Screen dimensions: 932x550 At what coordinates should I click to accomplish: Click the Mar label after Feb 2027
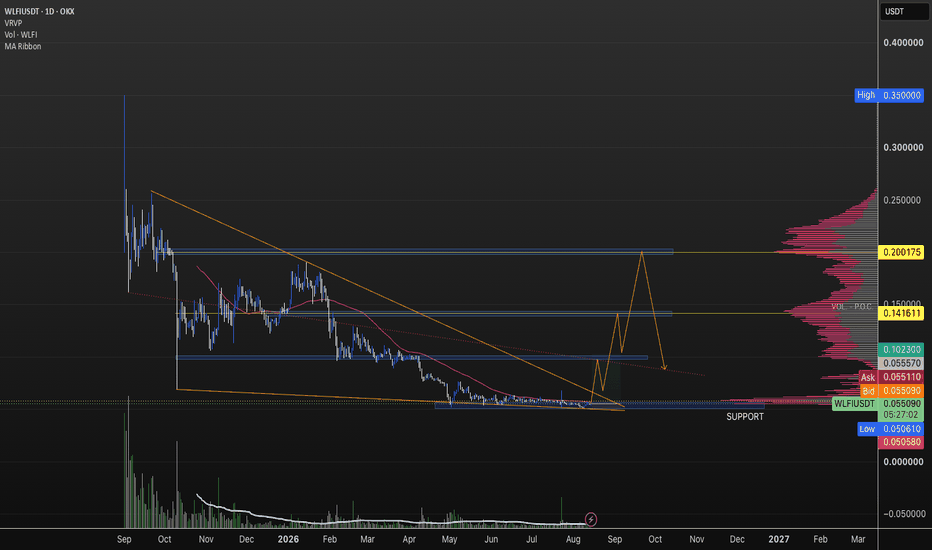(858, 539)
